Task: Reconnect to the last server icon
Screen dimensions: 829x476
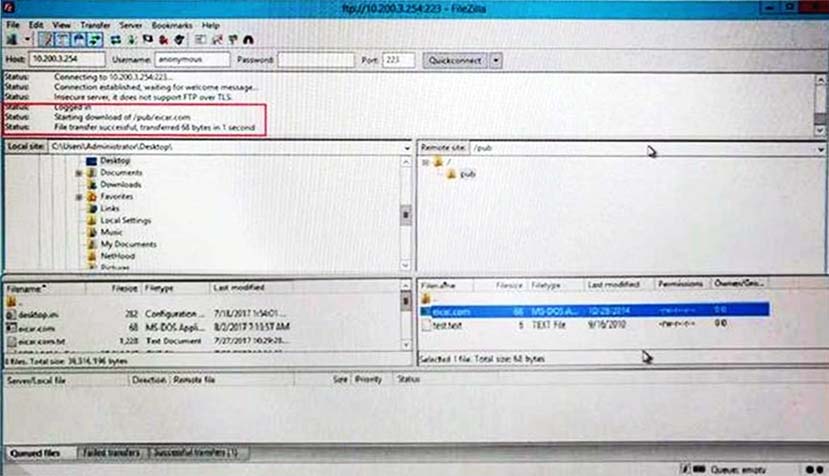Action: click(x=180, y=40)
